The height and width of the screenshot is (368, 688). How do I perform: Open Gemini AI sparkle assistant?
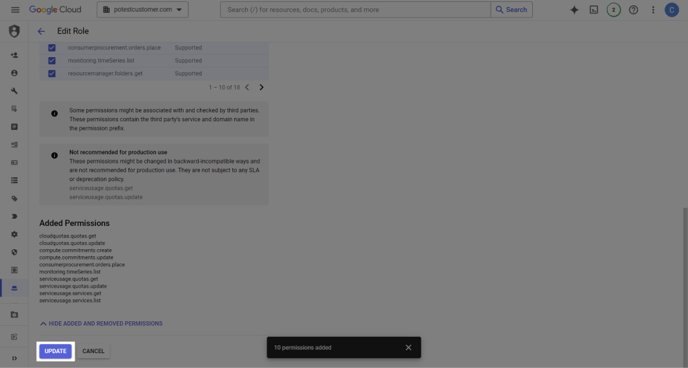click(x=574, y=10)
